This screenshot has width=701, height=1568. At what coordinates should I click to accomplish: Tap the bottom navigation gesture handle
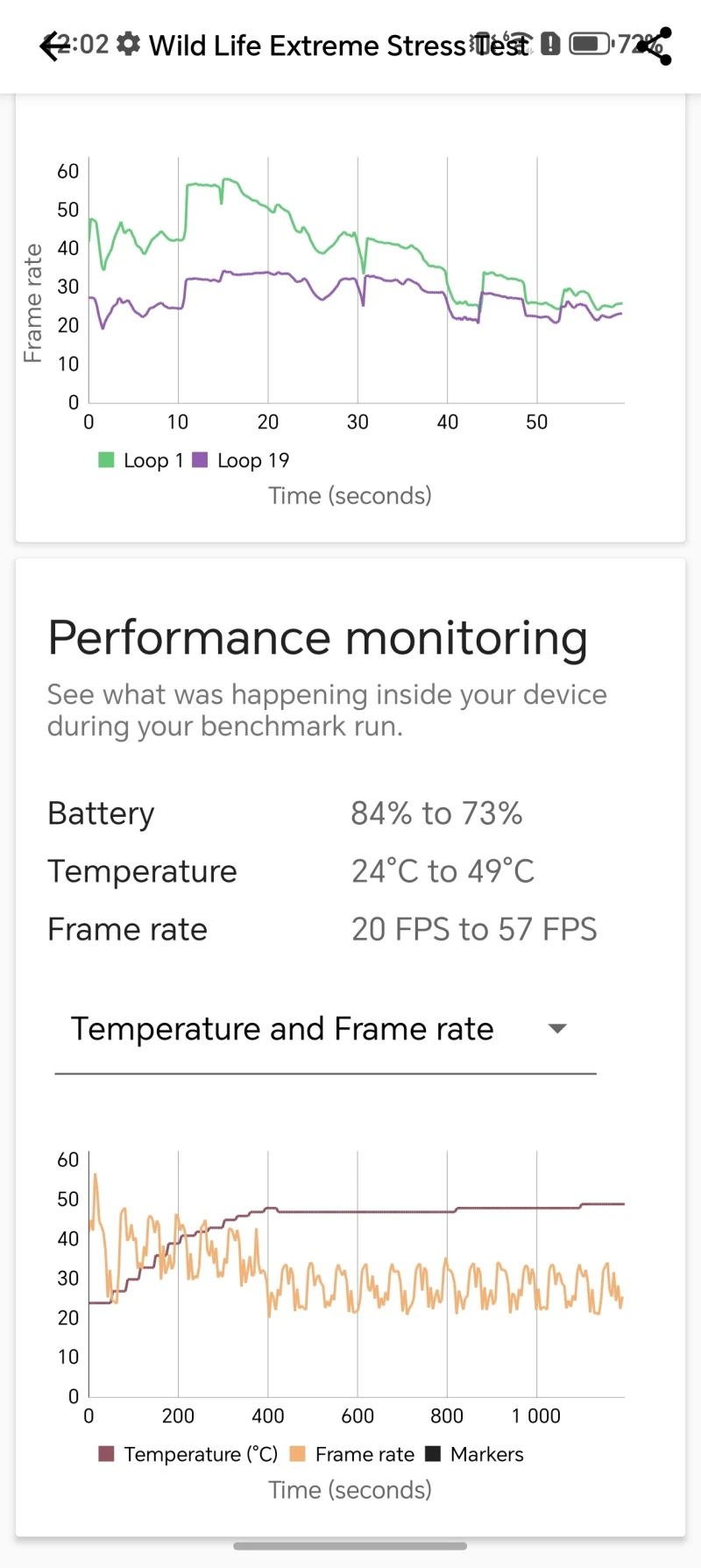click(350, 1546)
